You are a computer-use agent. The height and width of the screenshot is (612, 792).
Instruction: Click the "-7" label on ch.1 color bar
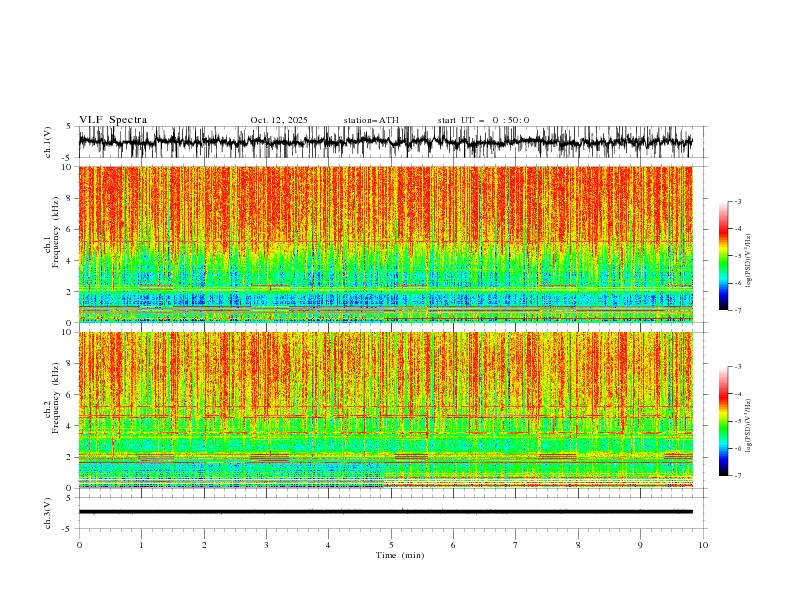click(x=738, y=311)
